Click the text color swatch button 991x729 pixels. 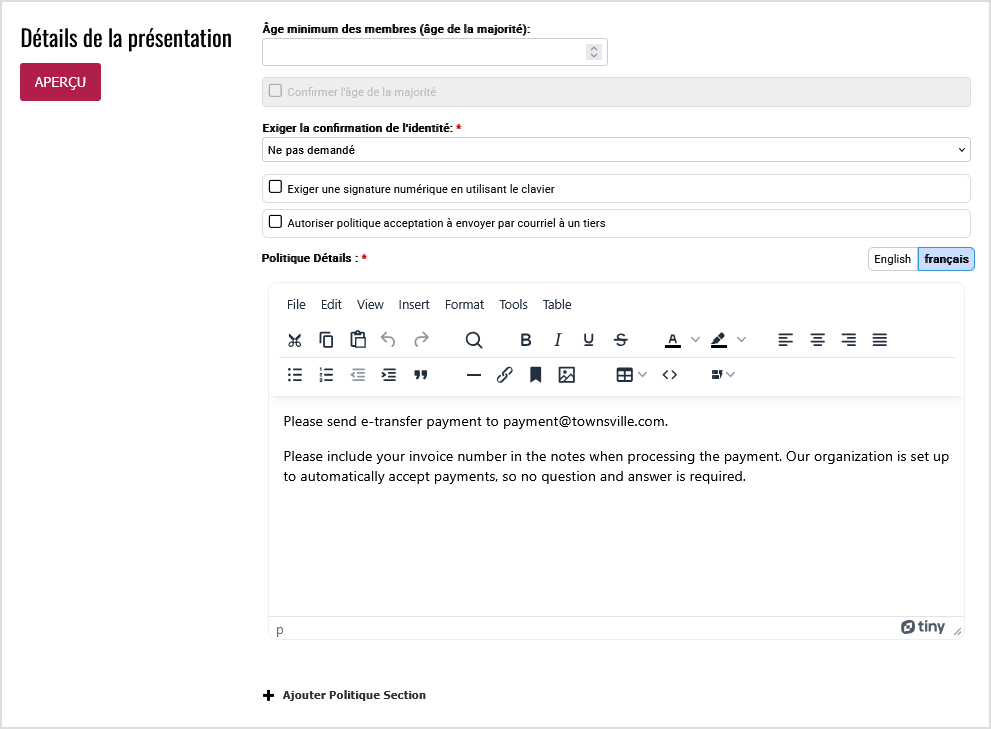coord(673,340)
